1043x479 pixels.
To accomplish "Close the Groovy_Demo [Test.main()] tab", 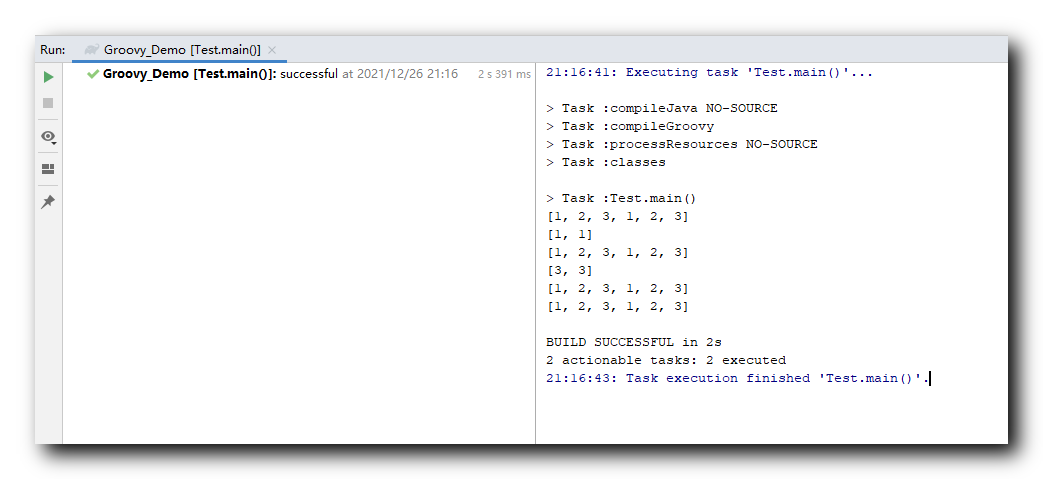I will [272, 50].
